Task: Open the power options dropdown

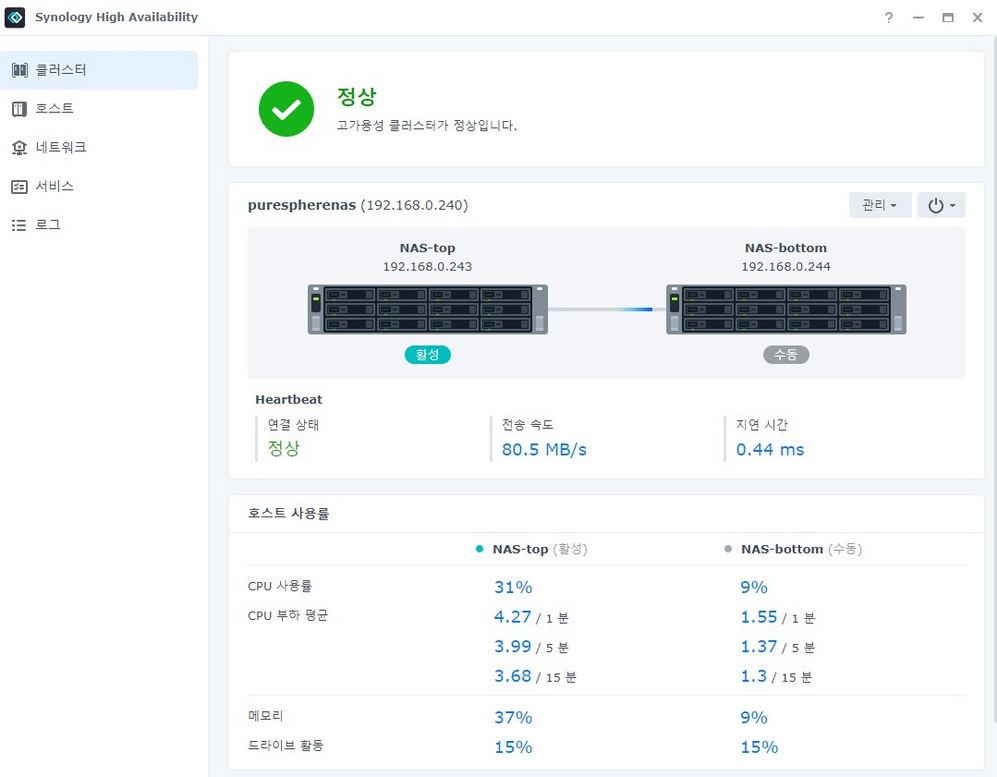Action: pyautogui.click(x=941, y=205)
